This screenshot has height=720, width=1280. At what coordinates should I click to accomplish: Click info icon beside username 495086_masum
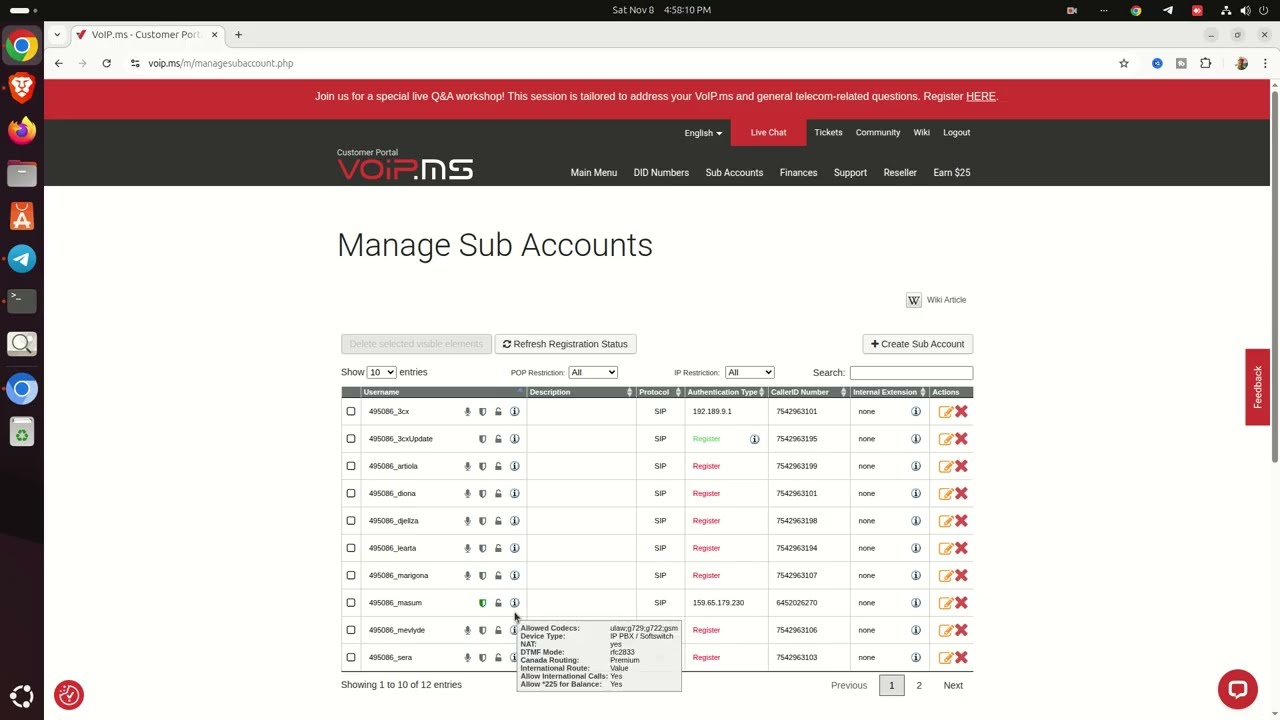click(x=514, y=603)
